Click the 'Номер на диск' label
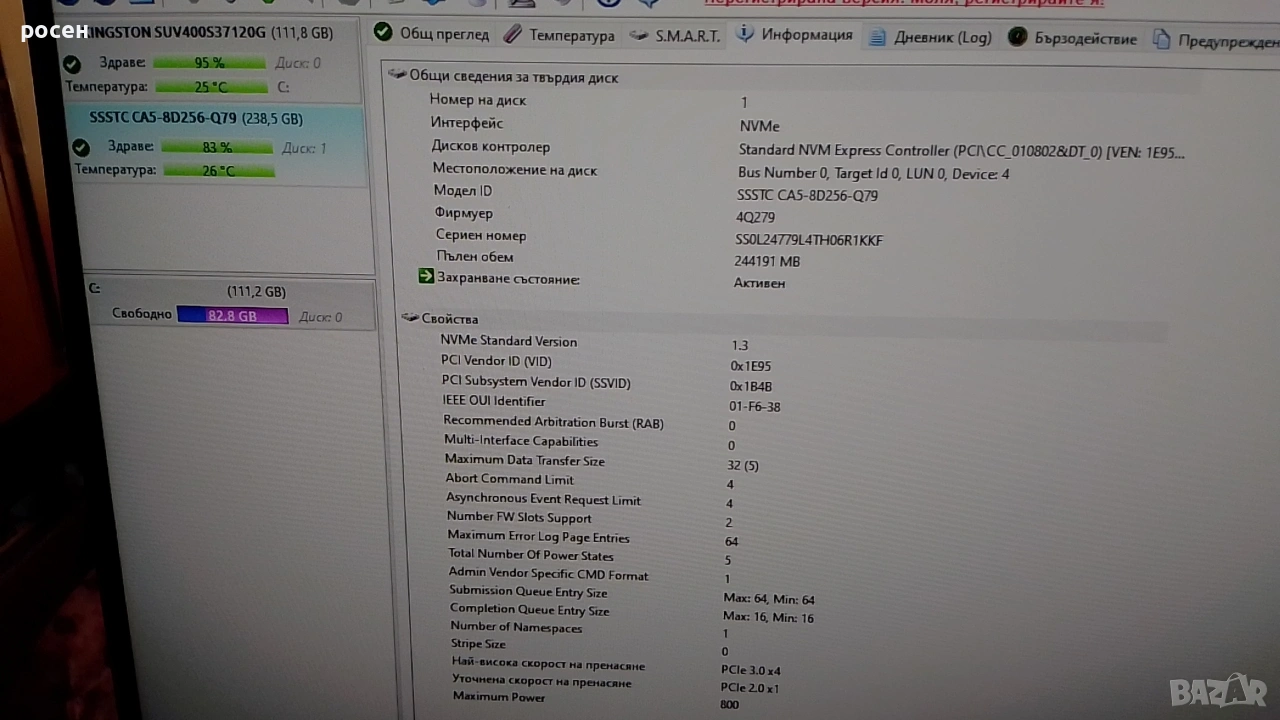This screenshot has height=720, width=1280. pos(477,100)
